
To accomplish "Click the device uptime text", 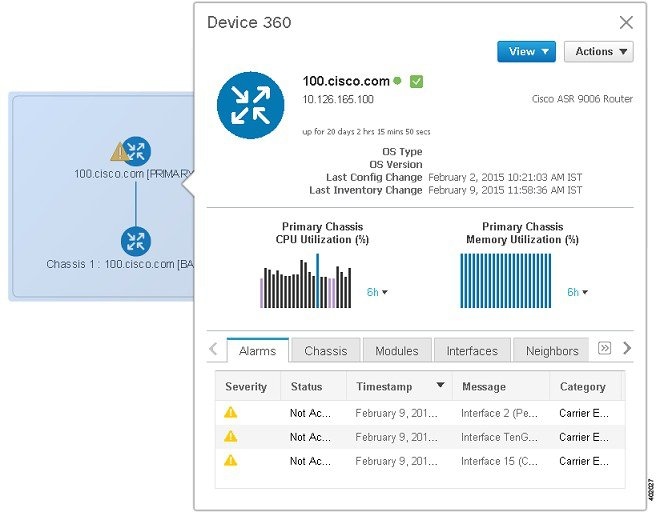I will point(366,132).
